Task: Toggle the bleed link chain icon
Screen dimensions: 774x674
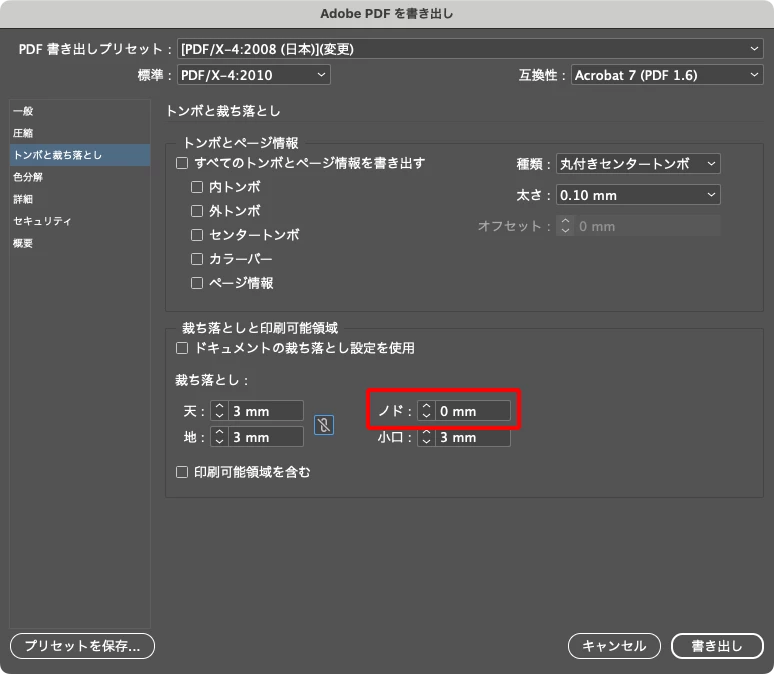Action: click(324, 425)
